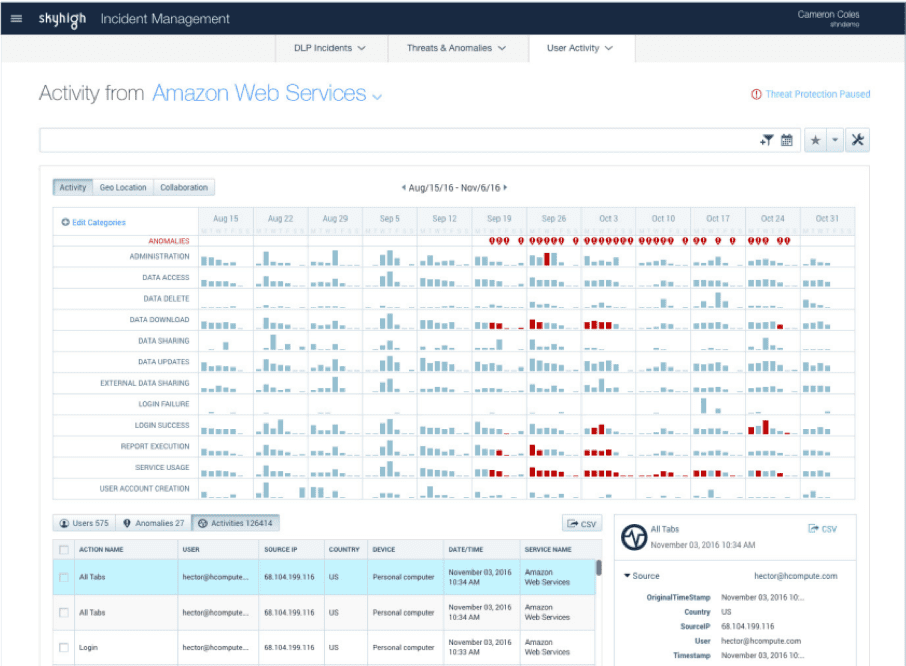This screenshot has width=906, height=666.
Task: Click the Login action name cell
Action: coord(88,648)
